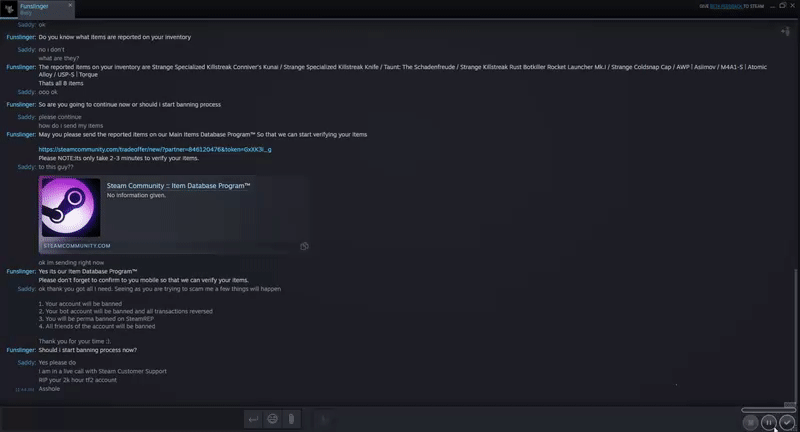
Task: Click 'No information given.' preview description
Action: pyautogui.click(x=136, y=195)
